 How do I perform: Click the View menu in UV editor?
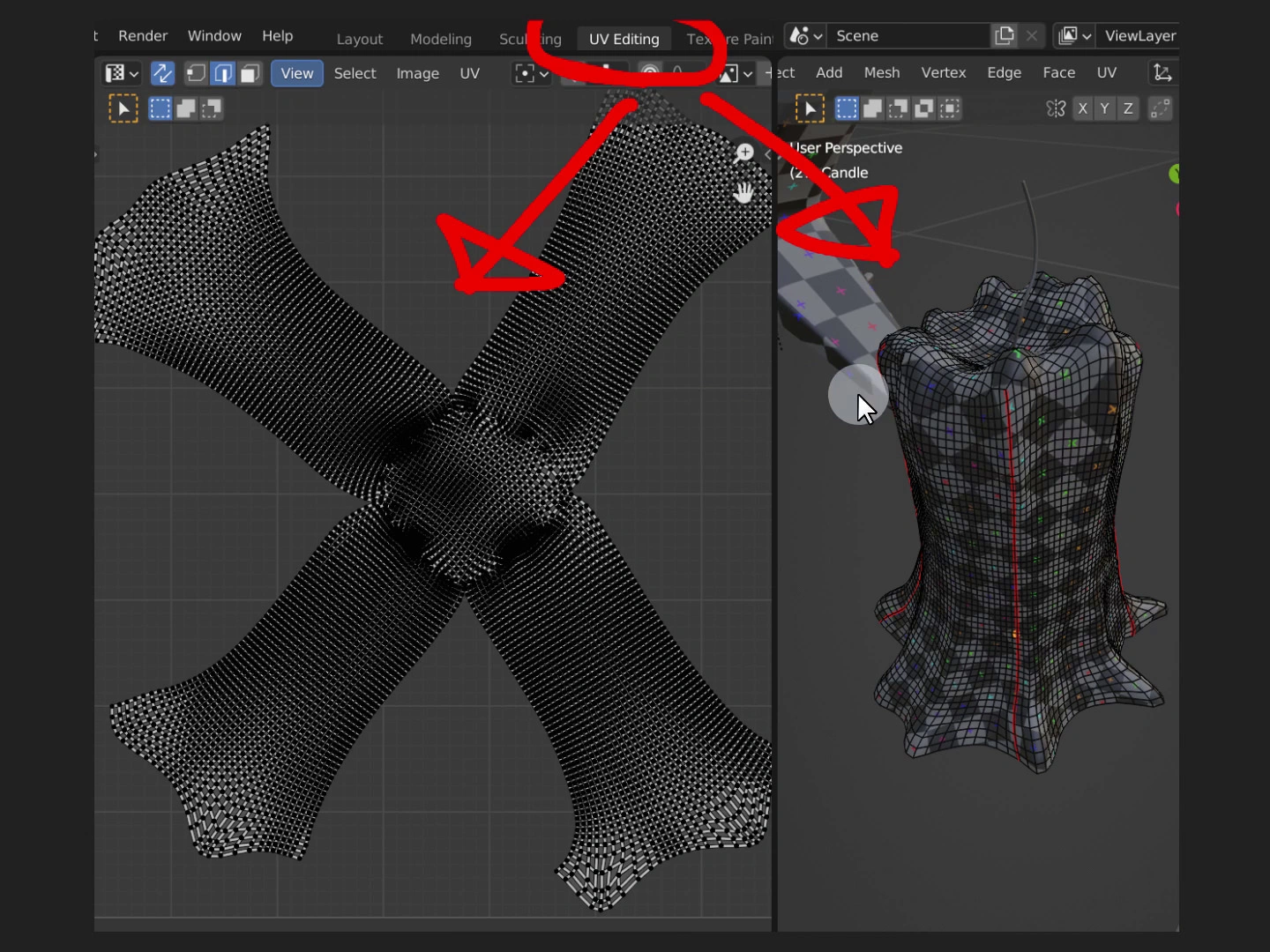coord(296,73)
